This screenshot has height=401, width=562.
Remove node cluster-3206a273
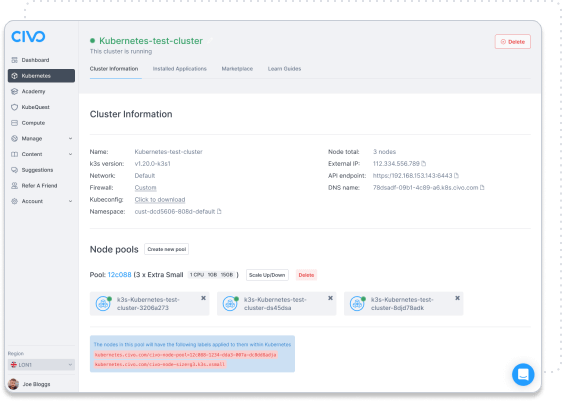click(203, 298)
